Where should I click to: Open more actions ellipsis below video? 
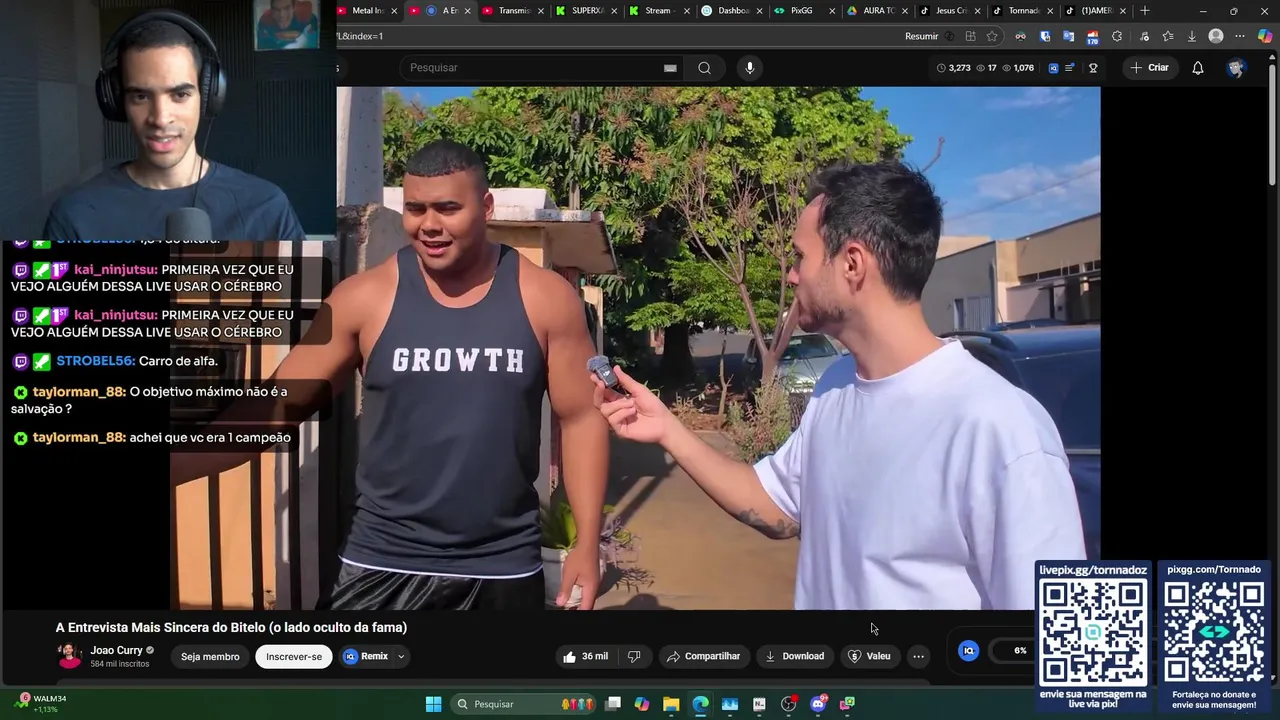(918, 656)
